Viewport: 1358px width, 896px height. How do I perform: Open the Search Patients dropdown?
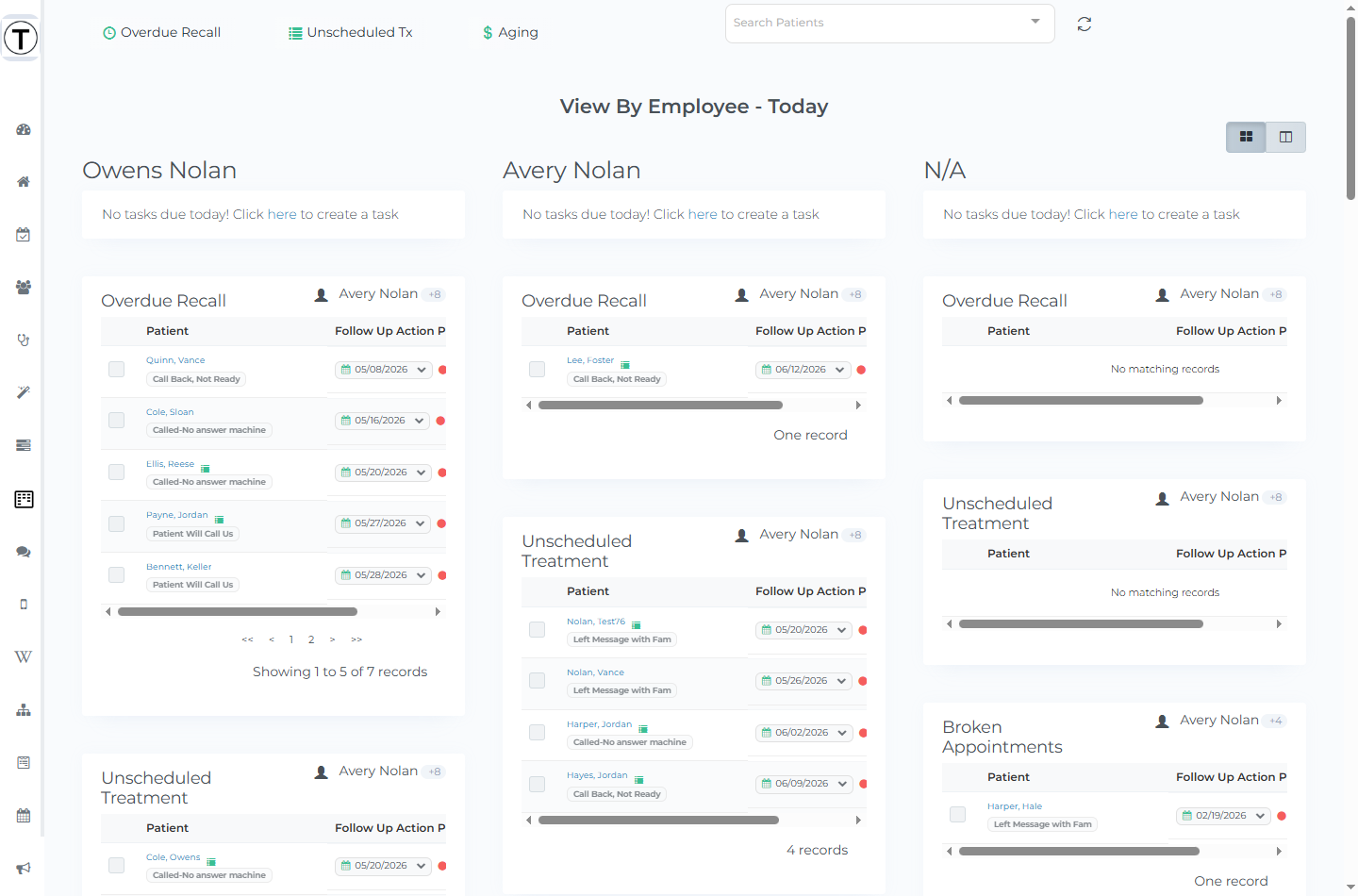(x=889, y=23)
